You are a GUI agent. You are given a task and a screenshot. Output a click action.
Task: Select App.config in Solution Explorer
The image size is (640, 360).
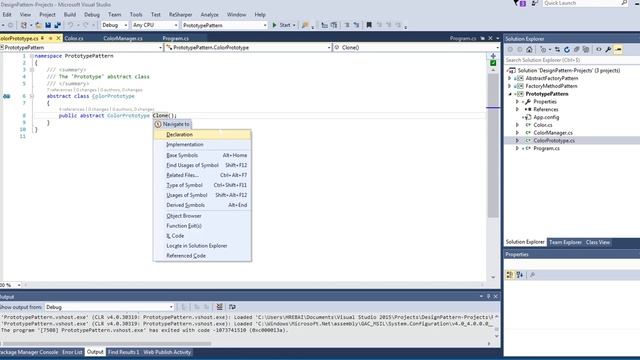click(546, 117)
